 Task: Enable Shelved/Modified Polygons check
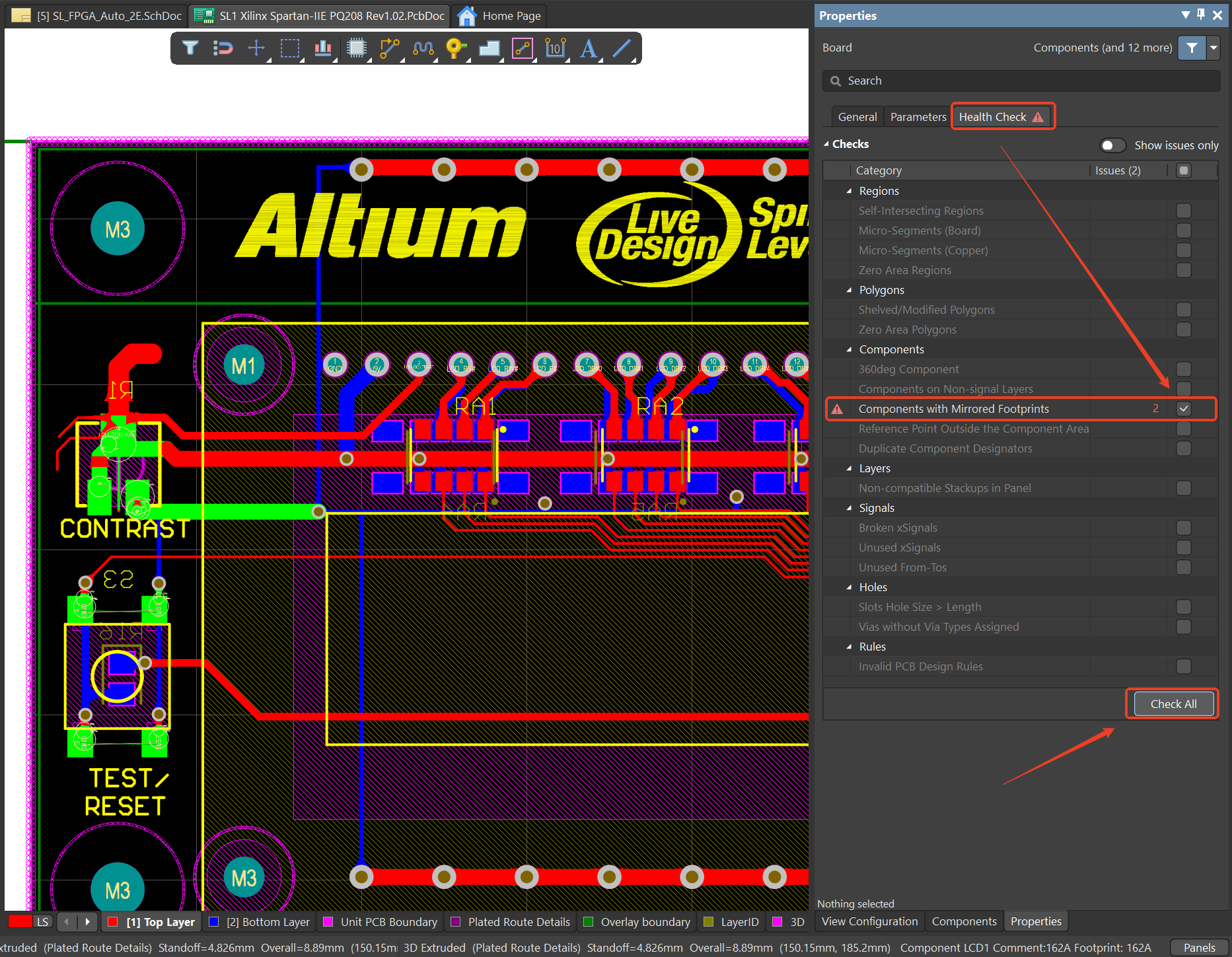pyautogui.click(x=1184, y=310)
